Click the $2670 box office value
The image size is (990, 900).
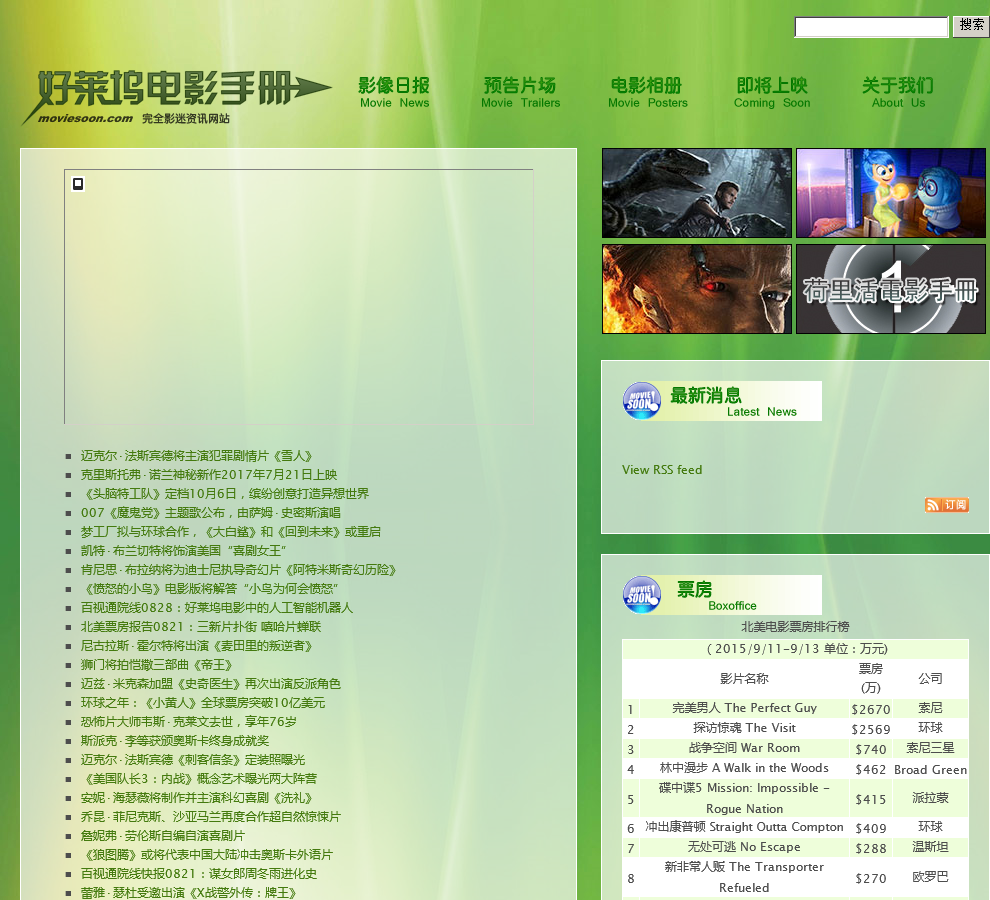[x=871, y=709]
